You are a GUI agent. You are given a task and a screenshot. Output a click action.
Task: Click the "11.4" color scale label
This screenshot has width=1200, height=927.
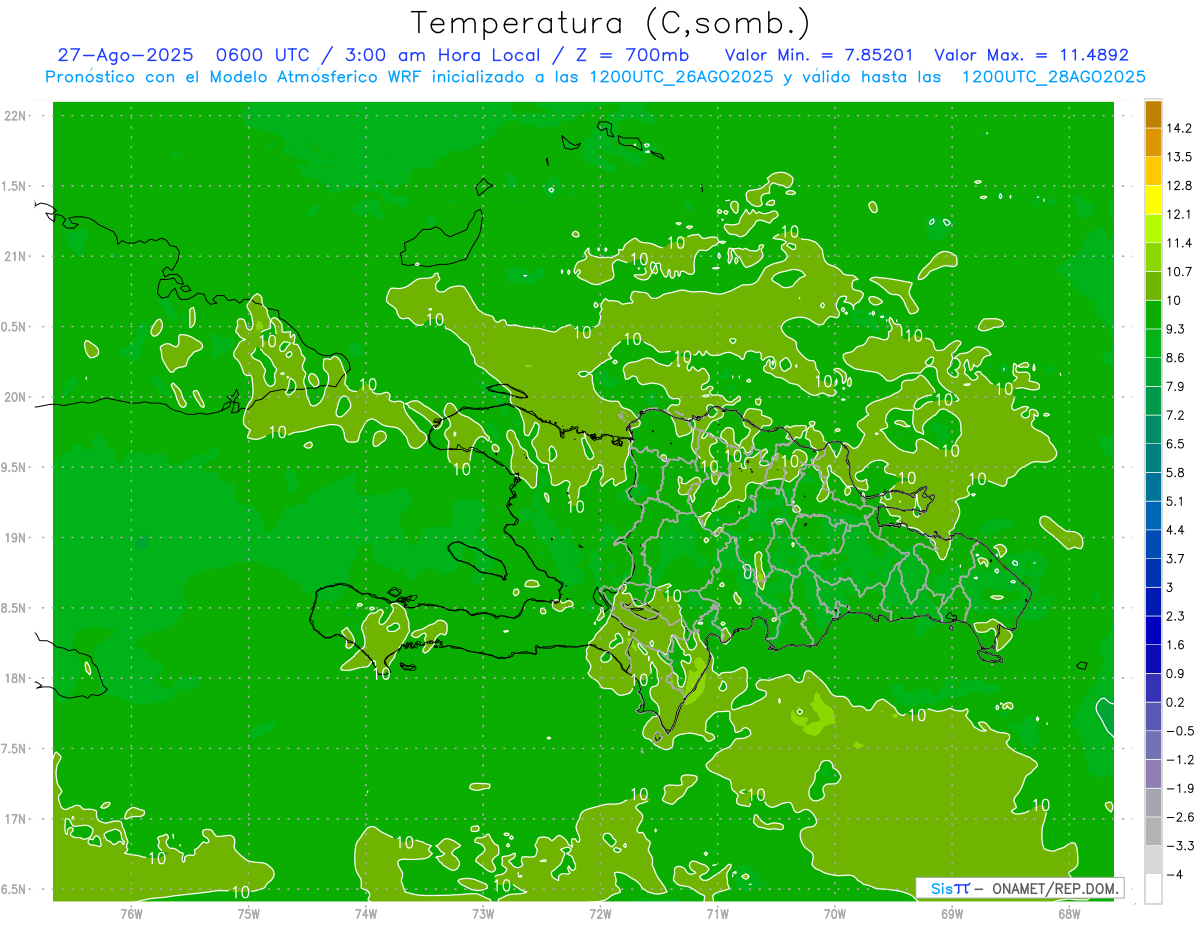[x=1179, y=243]
